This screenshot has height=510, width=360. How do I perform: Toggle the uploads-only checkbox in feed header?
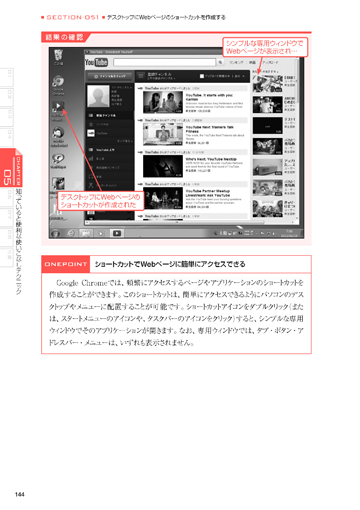(x=202, y=76)
